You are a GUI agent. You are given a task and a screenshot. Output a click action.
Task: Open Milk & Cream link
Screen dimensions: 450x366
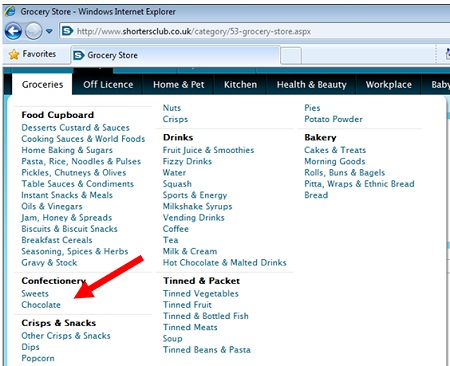coord(190,251)
